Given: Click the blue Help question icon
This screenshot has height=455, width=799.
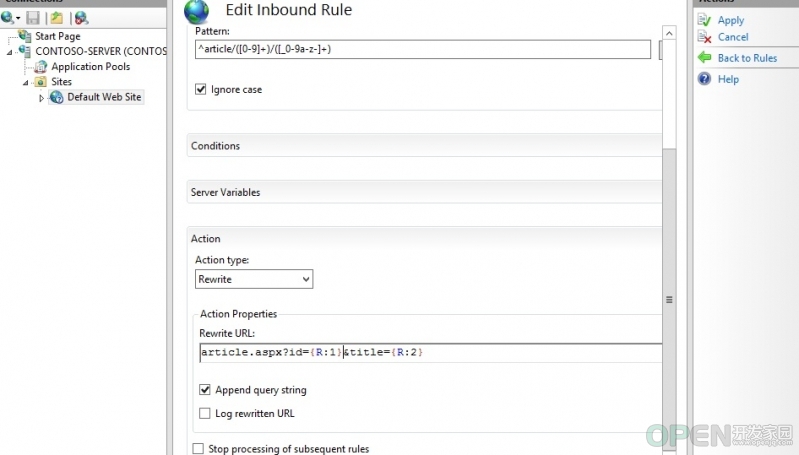Looking at the screenshot, I should tap(704, 78).
